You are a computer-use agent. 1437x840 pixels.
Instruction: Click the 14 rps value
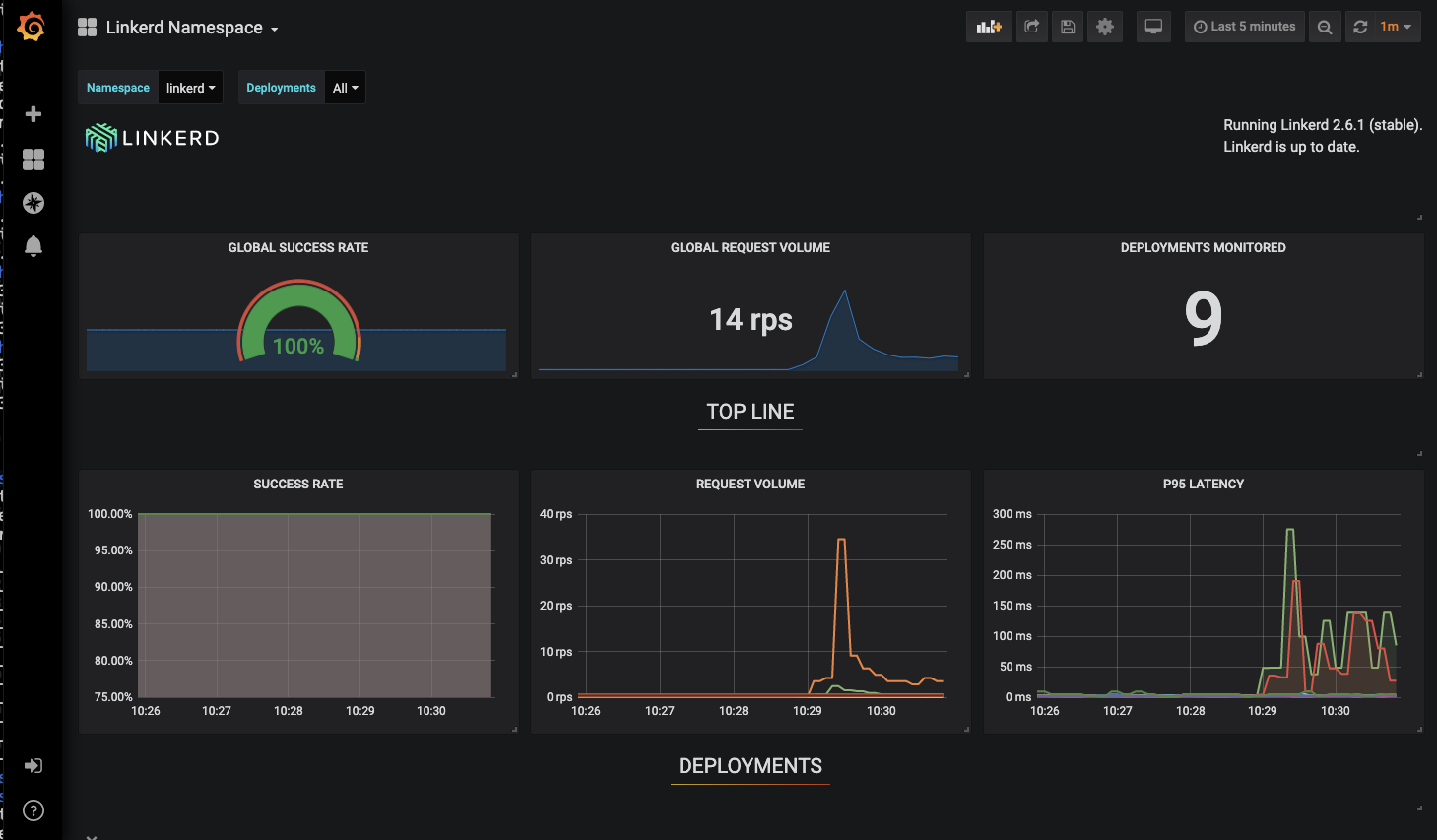tap(751, 320)
